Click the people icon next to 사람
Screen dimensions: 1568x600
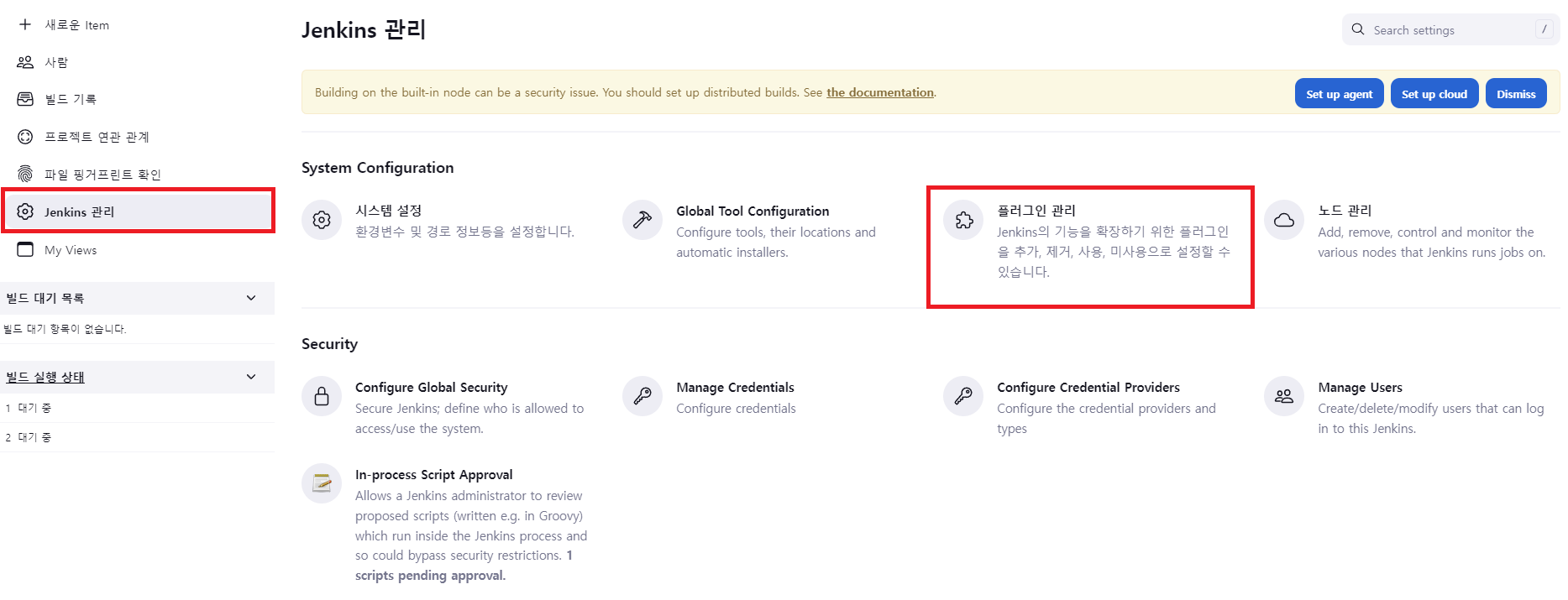coord(25,62)
